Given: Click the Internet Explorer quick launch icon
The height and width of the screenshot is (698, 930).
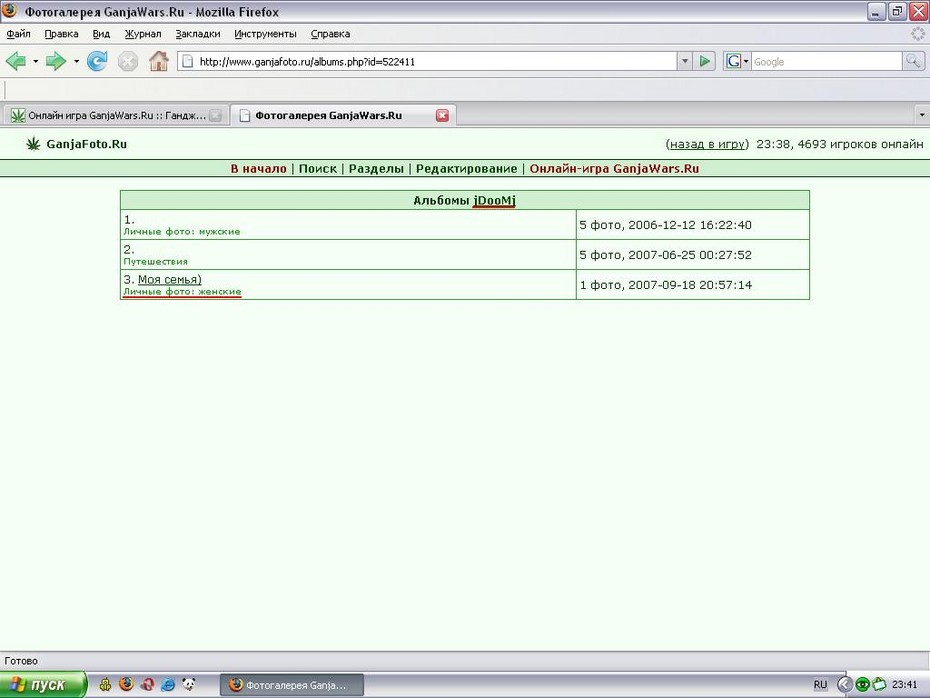Looking at the screenshot, I should [x=168, y=684].
